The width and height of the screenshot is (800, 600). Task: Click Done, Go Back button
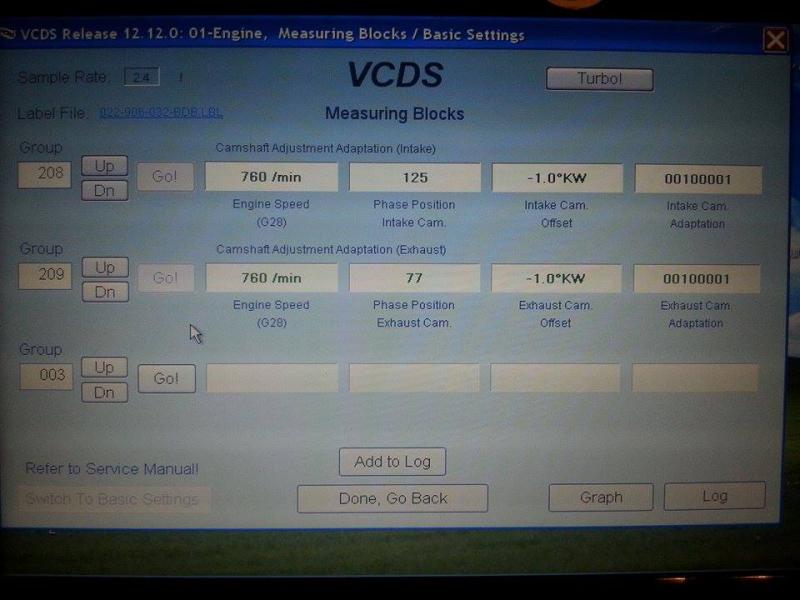pos(392,498)
